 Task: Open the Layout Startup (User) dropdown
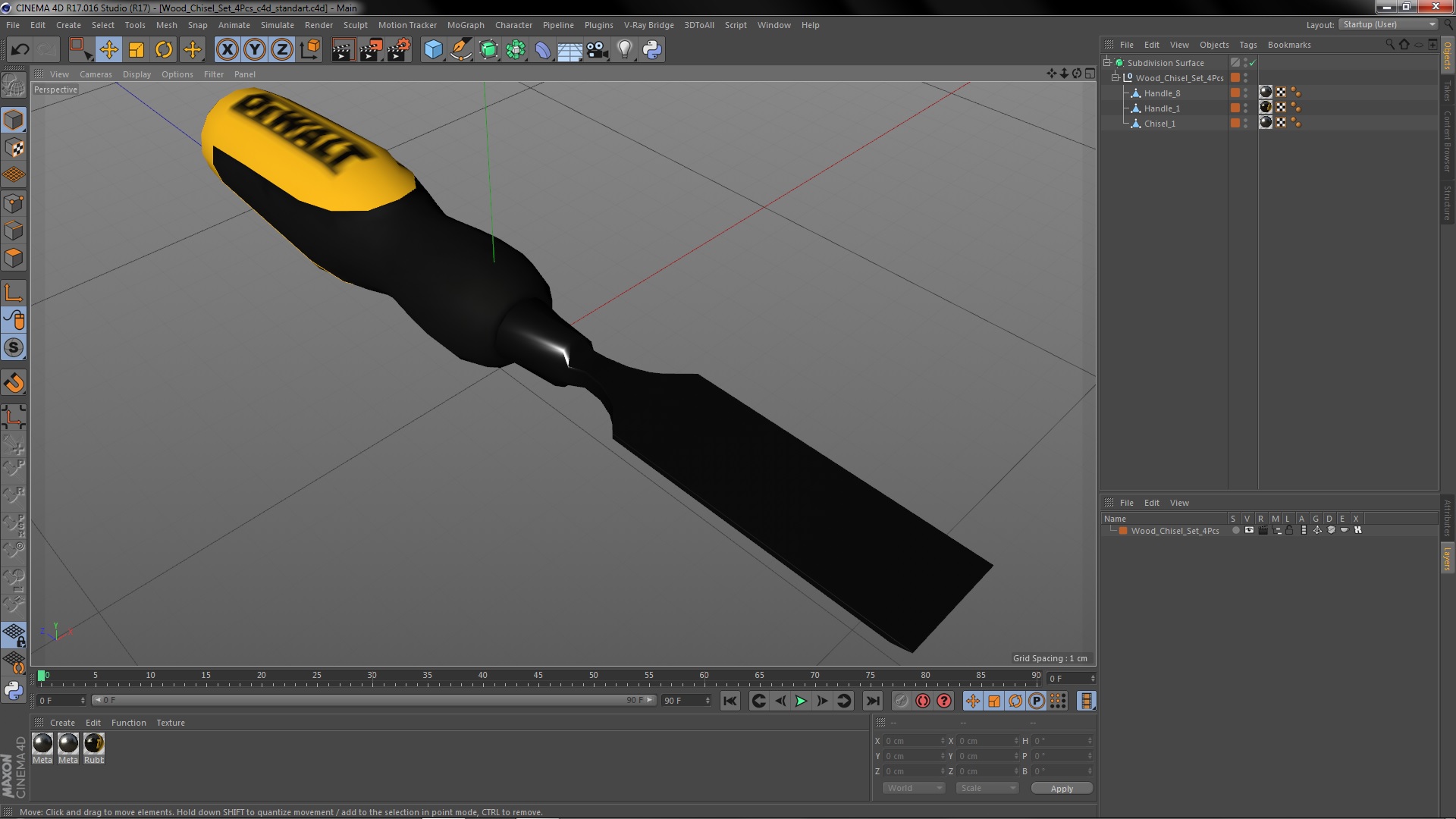click(1389, 24)
